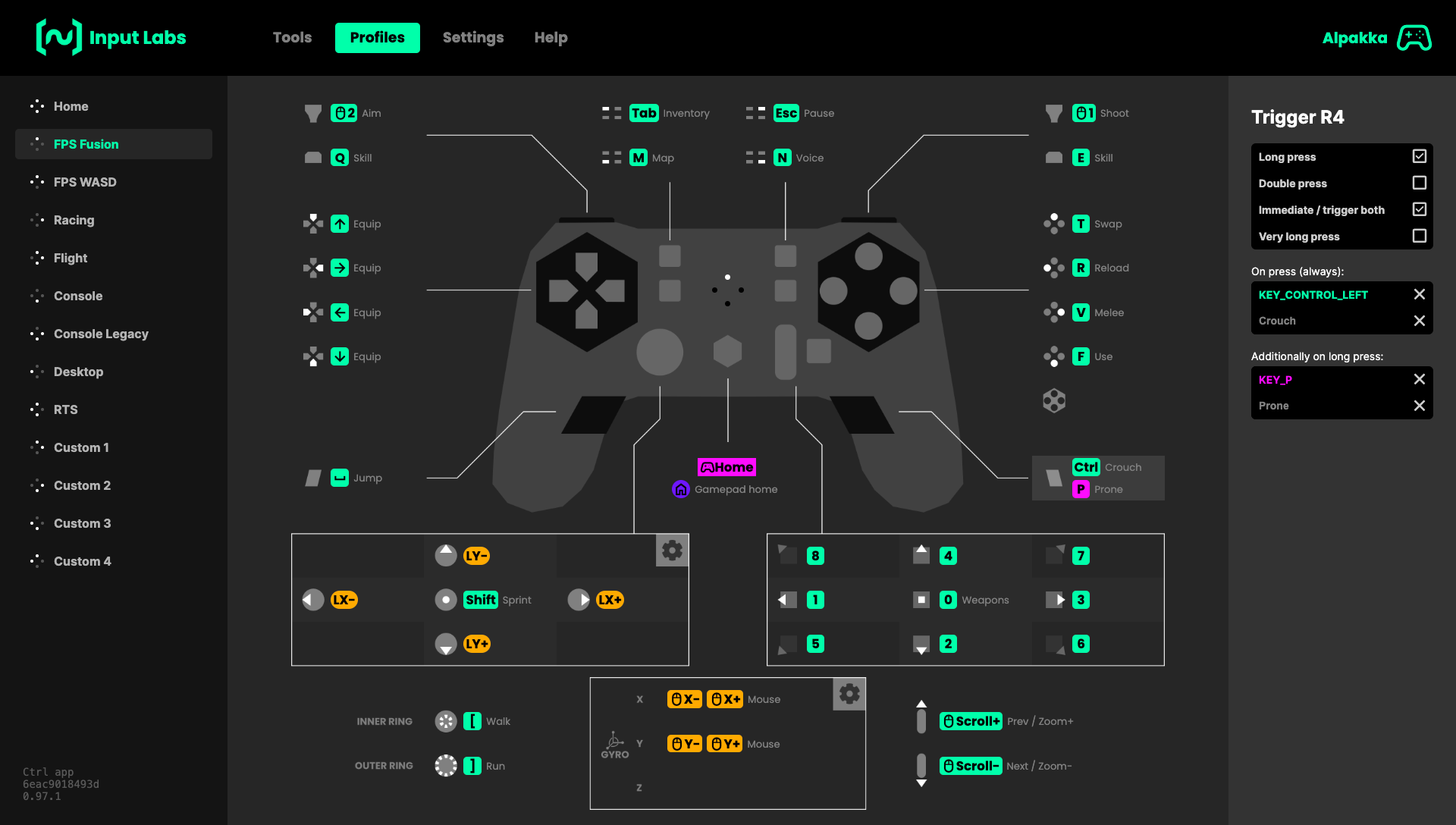Open left thumbstick settings gear
Image resolution: width=1456 pixels, height=825 pixels.
[x=672, y=551]
